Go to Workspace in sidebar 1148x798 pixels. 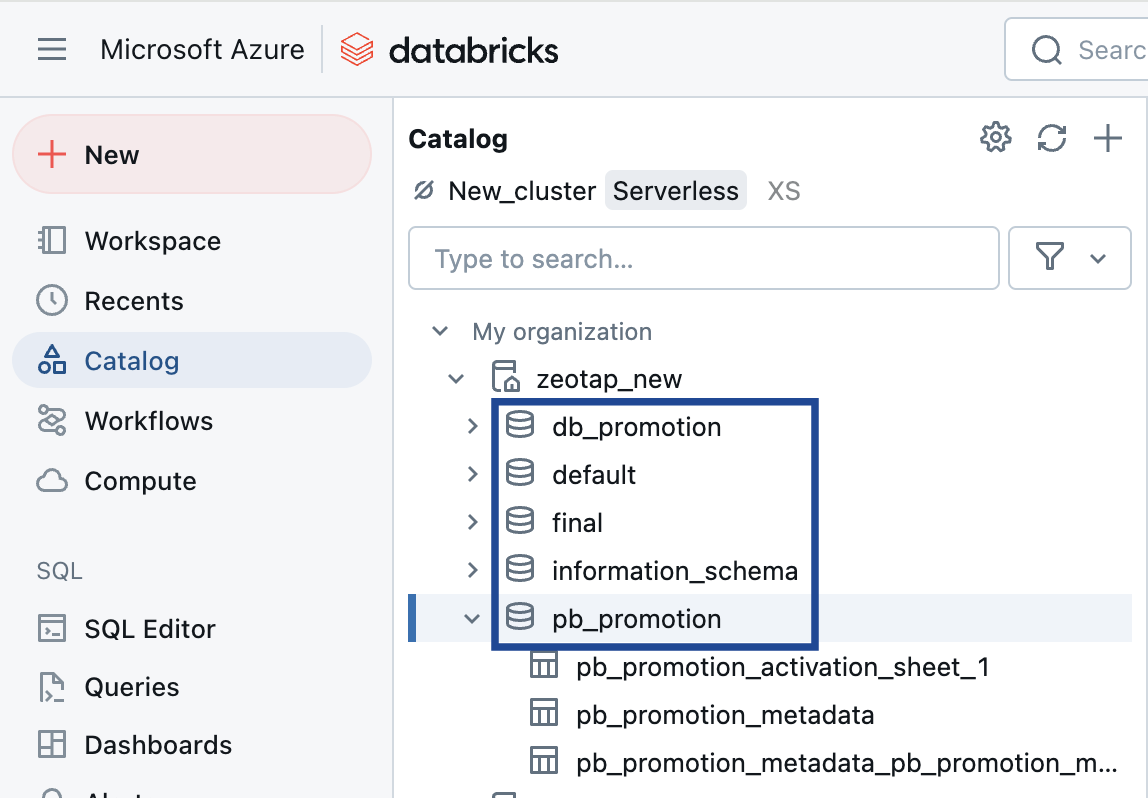point(152,241)
